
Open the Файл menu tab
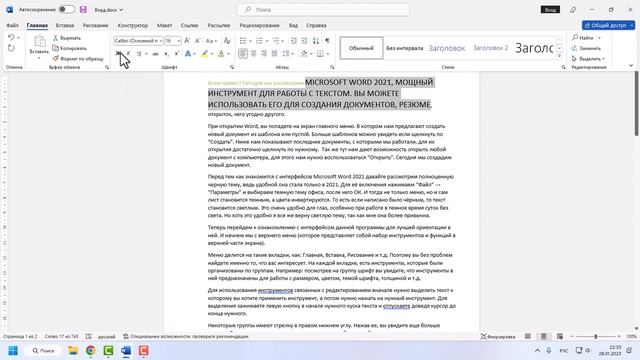tap(12, 25)
